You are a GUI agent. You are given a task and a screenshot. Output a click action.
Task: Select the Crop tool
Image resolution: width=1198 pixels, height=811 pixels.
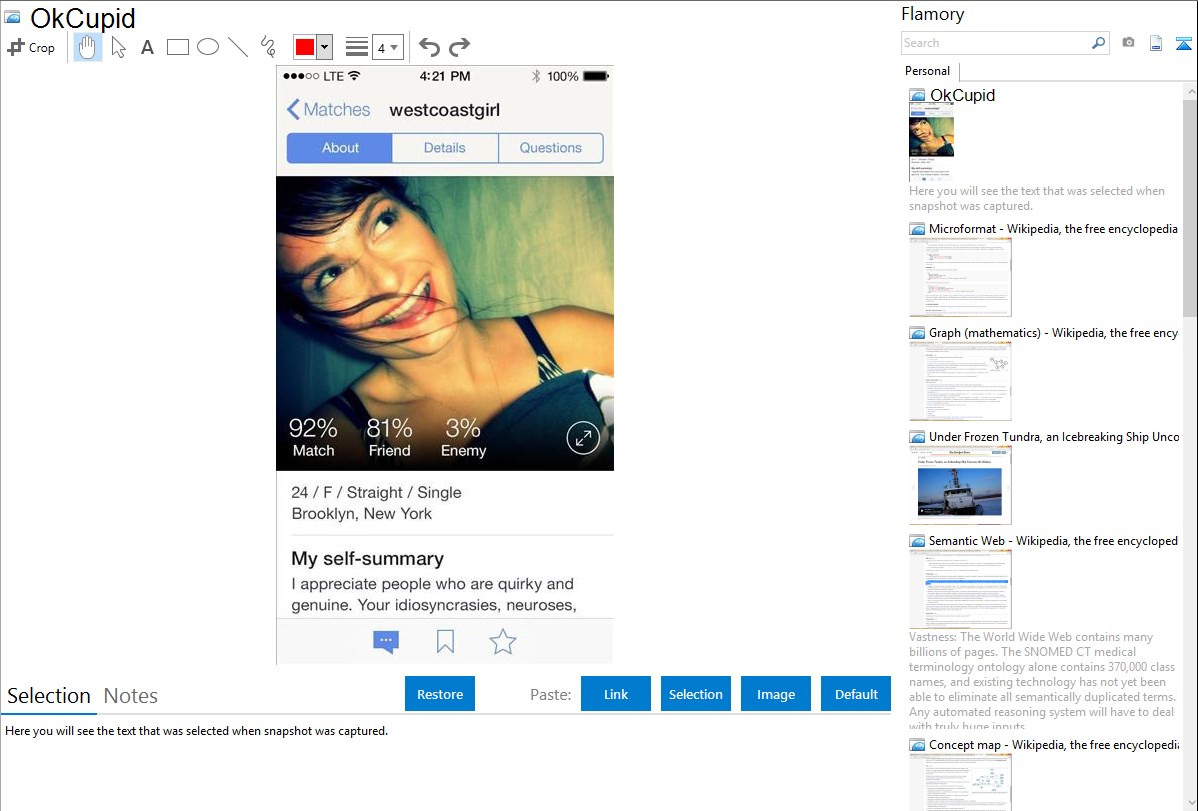pyautogui.click(x=31, y=47)
